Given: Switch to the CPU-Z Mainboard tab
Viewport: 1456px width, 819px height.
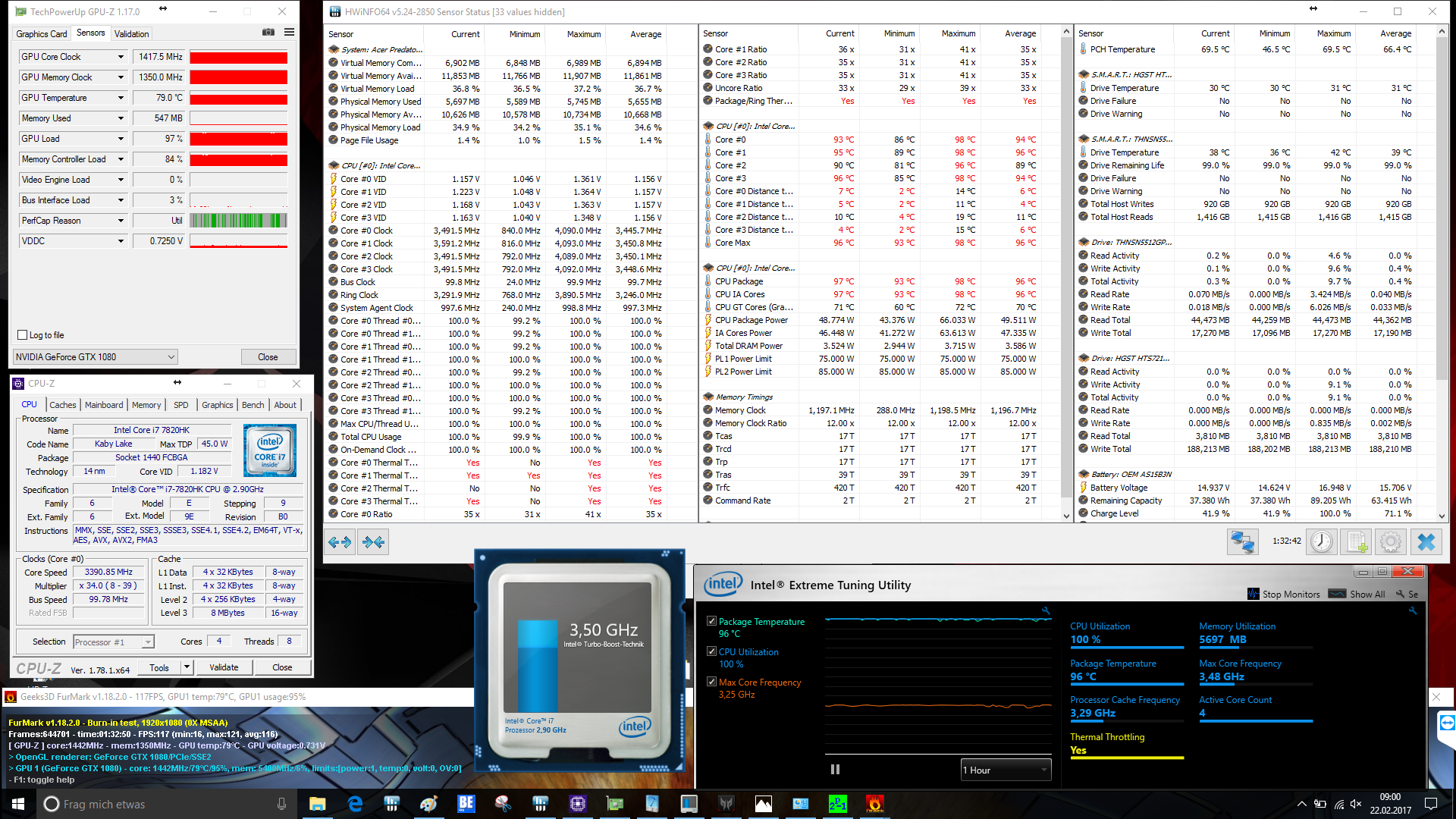Looking at the screenshot, I should click(x=104, y=405).
